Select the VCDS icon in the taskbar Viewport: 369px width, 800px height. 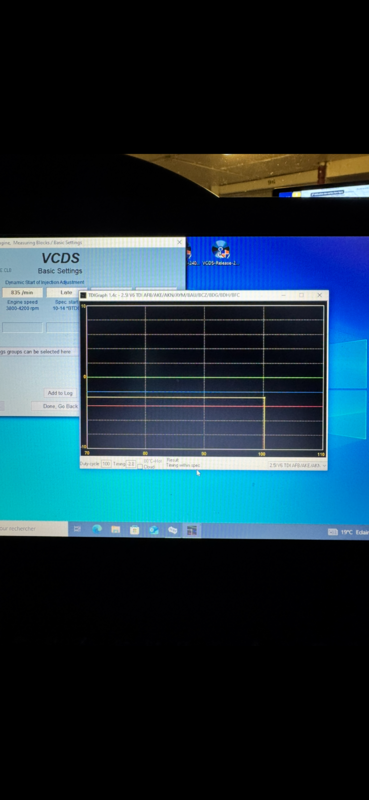point(173,530)
